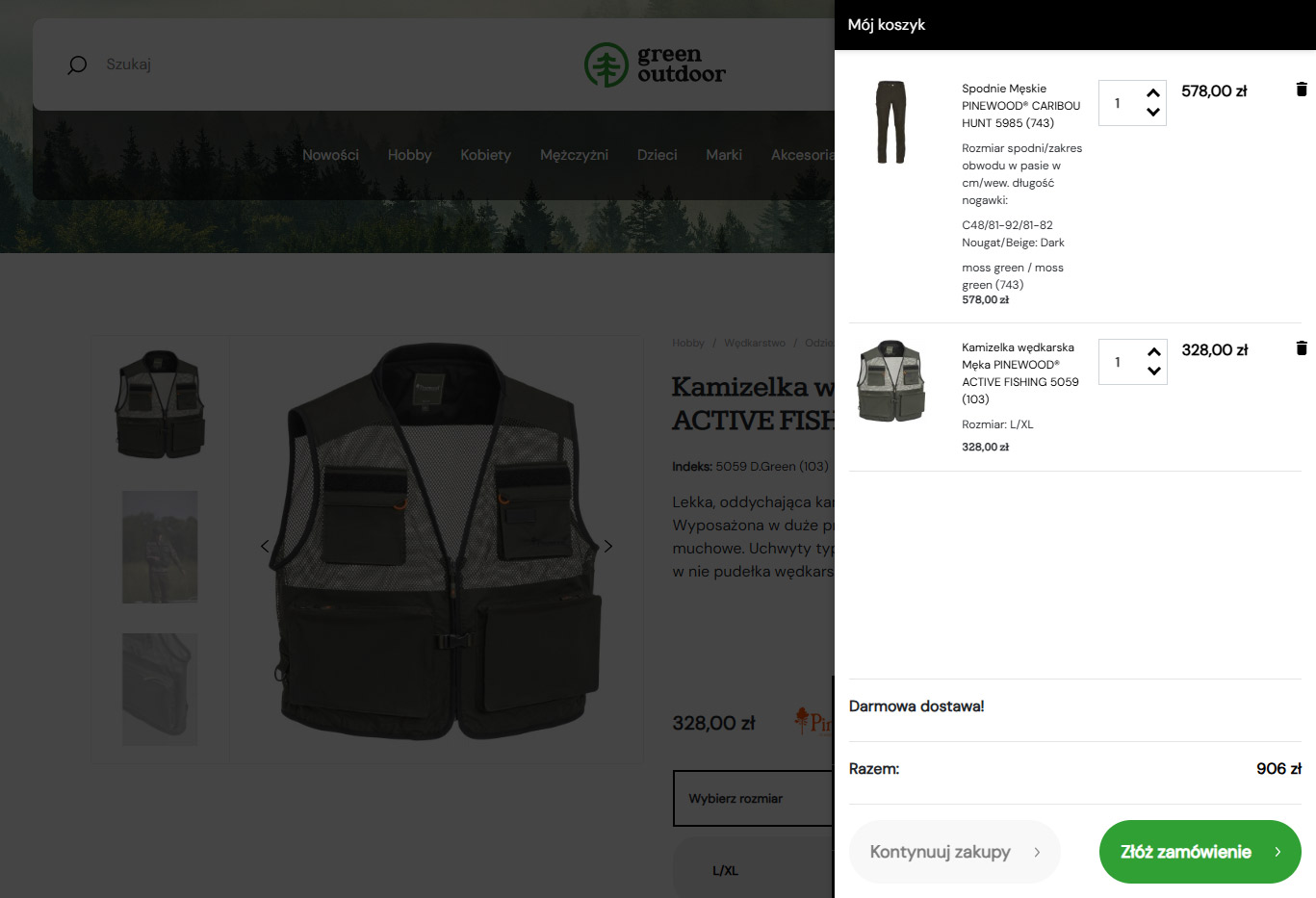Select the second thumbnail with angler photo

click(160, 547)
